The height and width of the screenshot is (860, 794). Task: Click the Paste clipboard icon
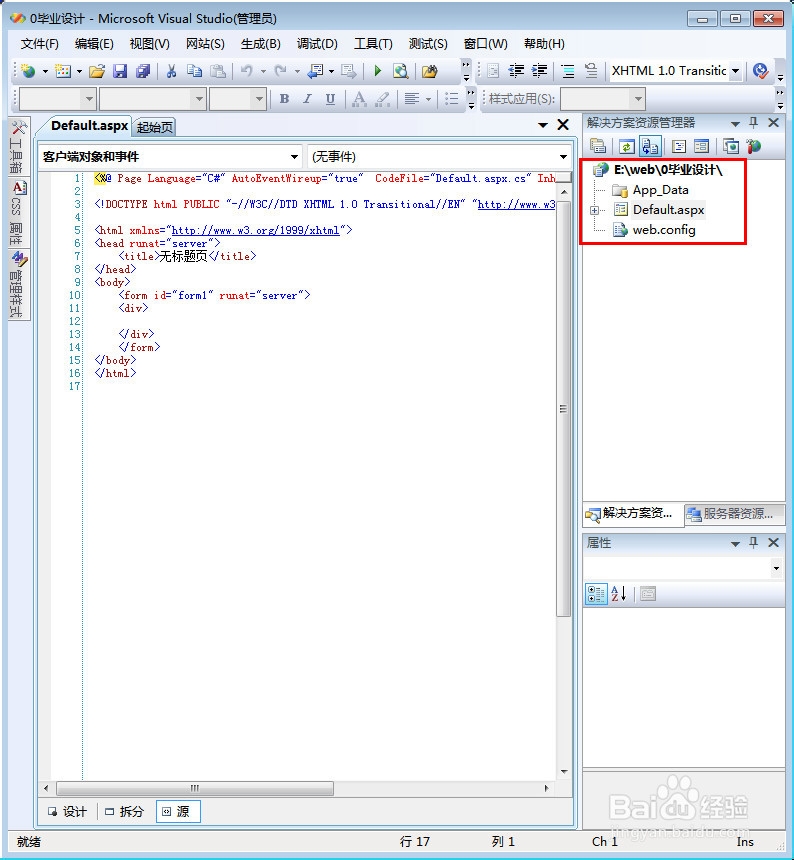click(x=218, y=71)
